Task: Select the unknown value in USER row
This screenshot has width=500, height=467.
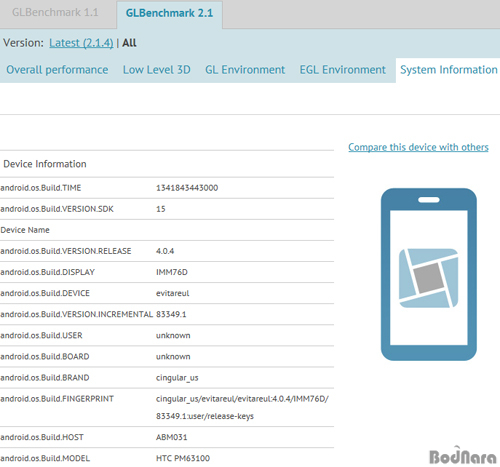Action: tap(173, 335)
